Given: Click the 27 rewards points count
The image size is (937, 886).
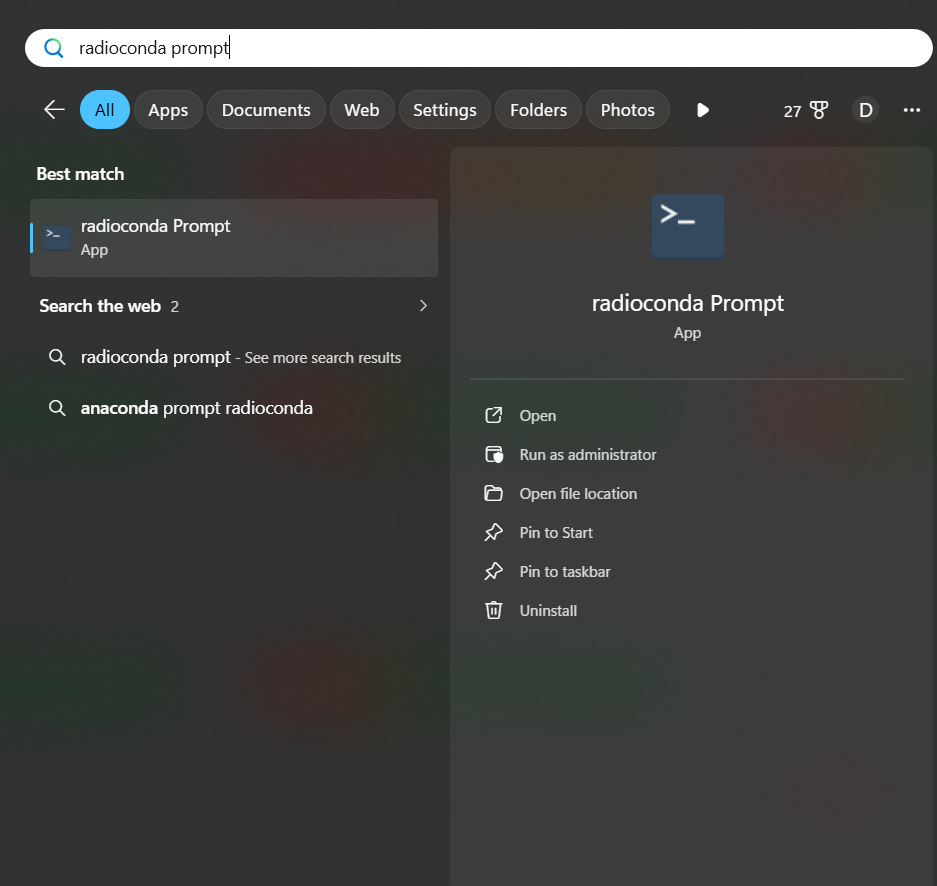Looking at the screenshot, I should tap(792, 111).
